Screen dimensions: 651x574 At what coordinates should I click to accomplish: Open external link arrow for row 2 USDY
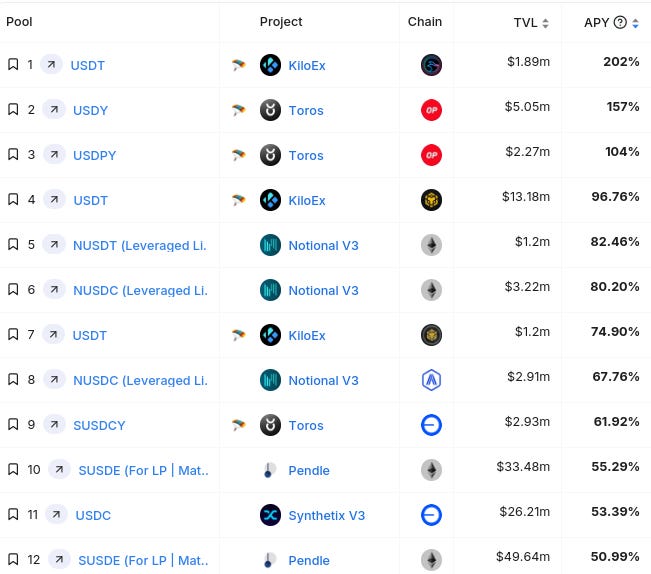tap(54, 110)
